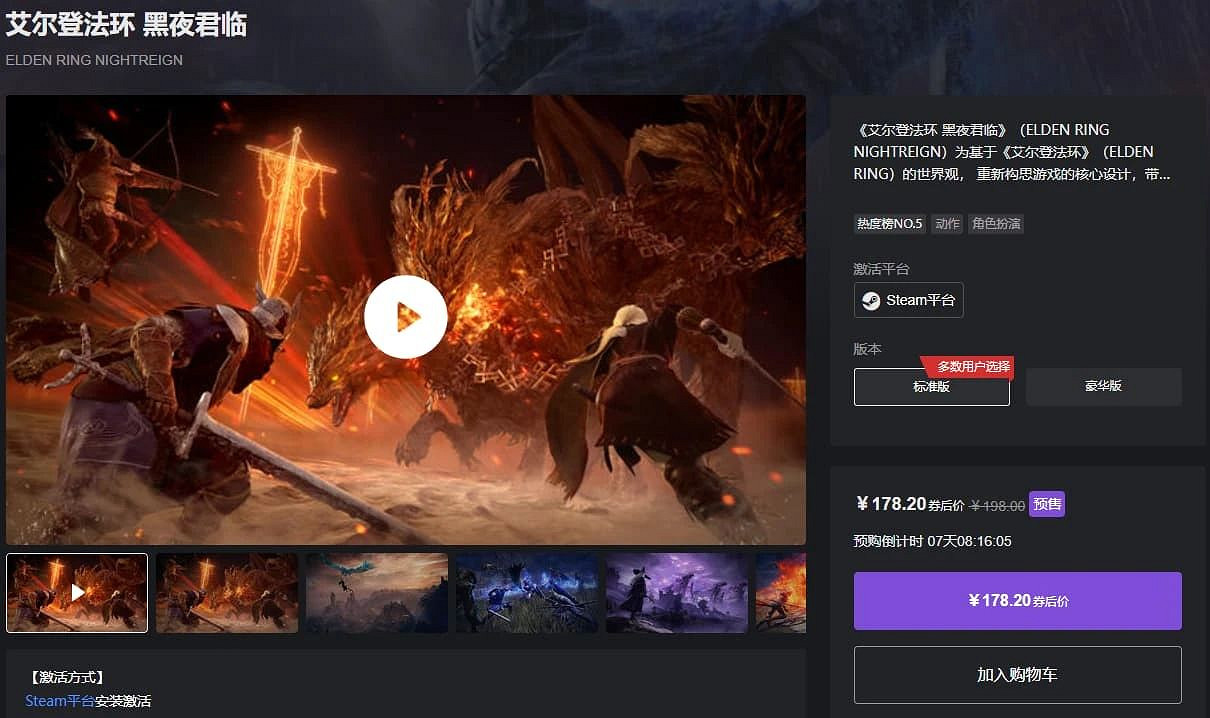Image resolution: width=1210 pixels, height=718 pixels.
Task: Open the partially visible sixth fire thumbnail
Action: pyautogui.click(x=781, y=593)
